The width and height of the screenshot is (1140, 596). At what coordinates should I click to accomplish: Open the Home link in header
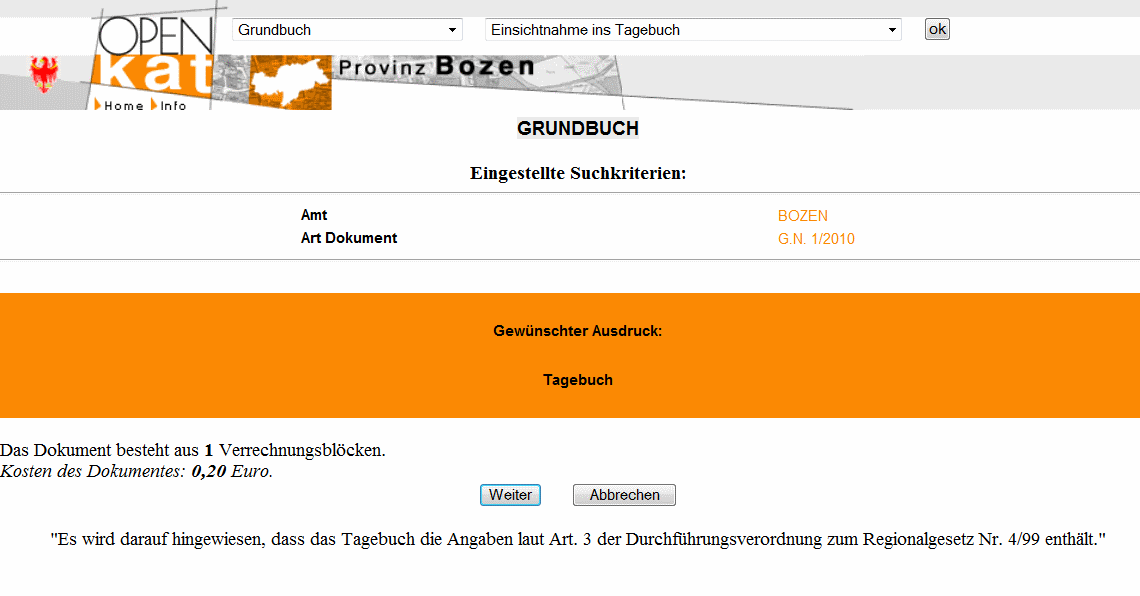click(x=123, y=106)
